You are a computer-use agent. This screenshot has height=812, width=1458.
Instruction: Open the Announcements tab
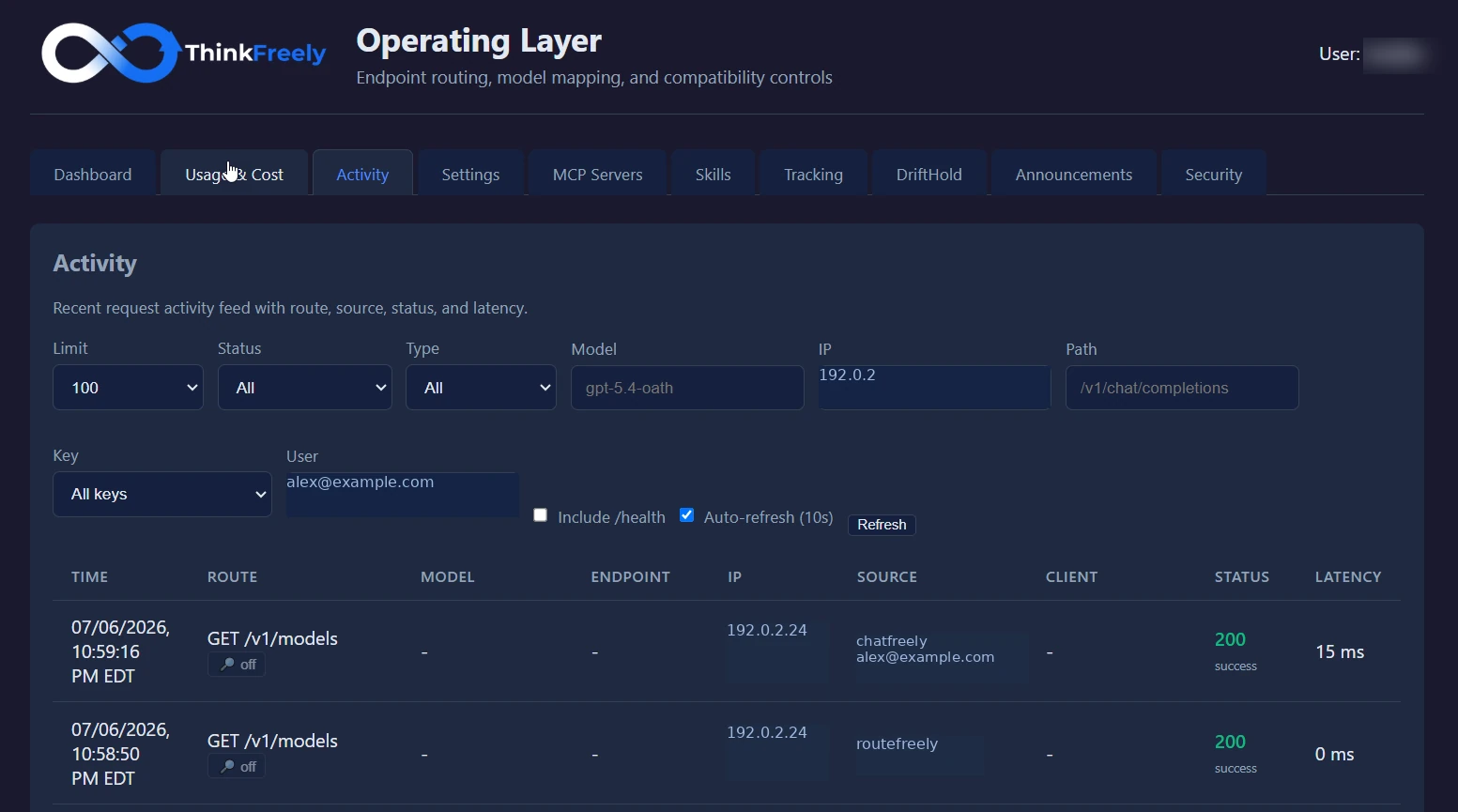pyautogui.click(x=1074, y=175)
